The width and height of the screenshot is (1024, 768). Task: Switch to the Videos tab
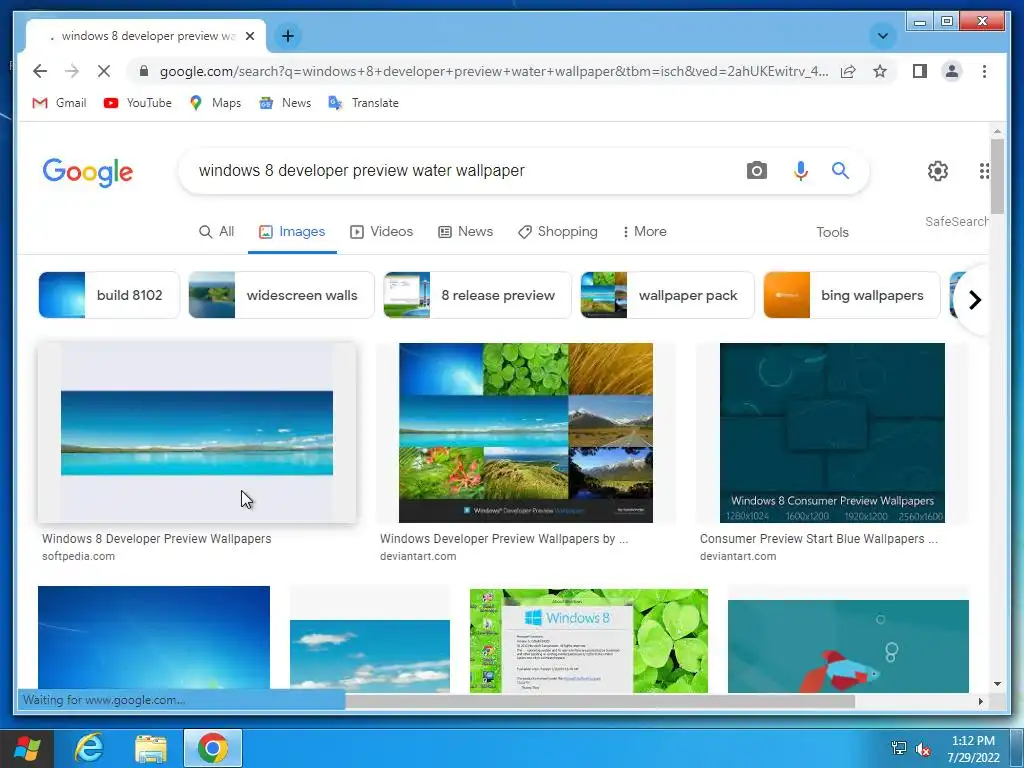click(382, 231)
